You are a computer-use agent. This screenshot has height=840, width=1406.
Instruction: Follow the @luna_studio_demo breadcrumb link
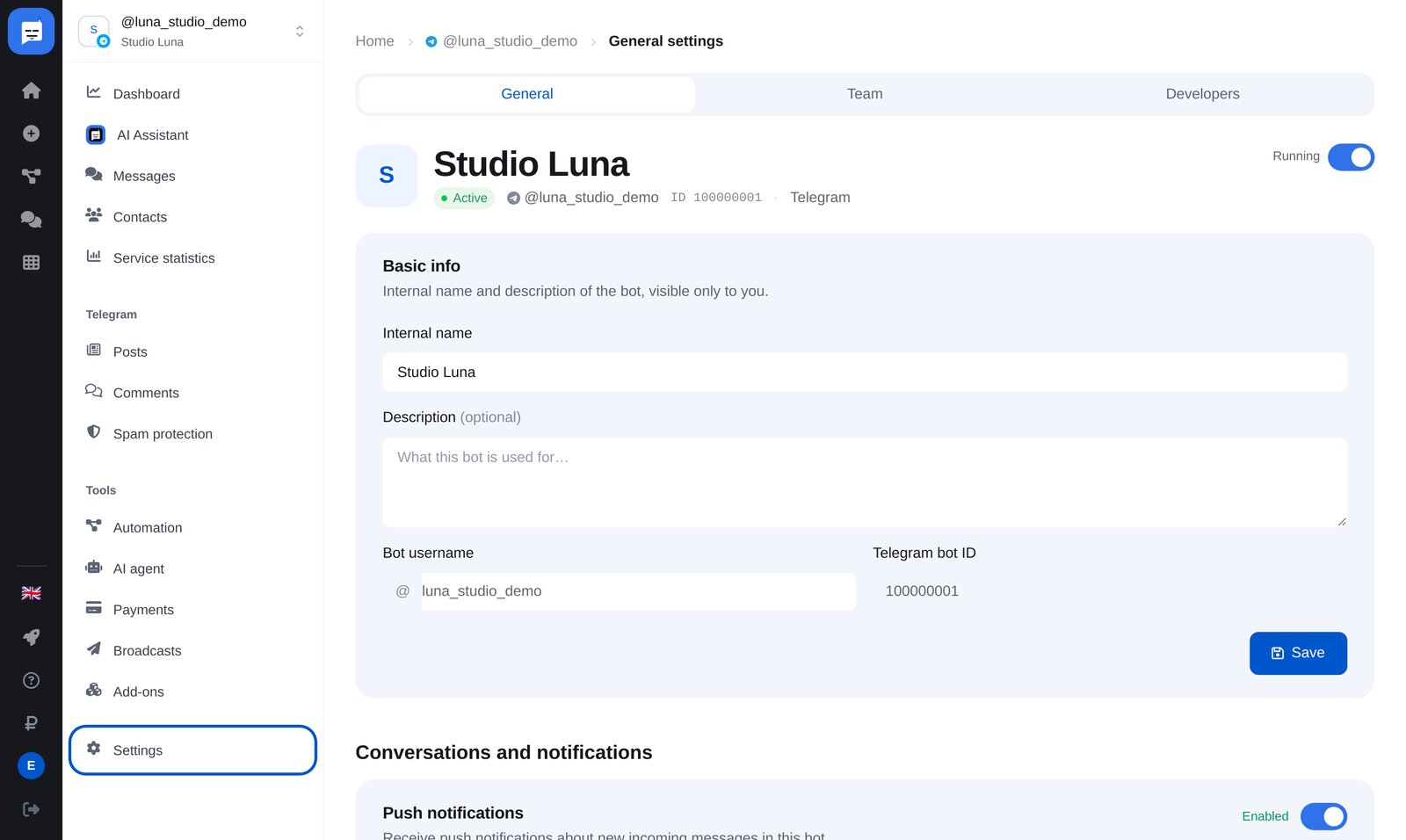coord(501,41)
